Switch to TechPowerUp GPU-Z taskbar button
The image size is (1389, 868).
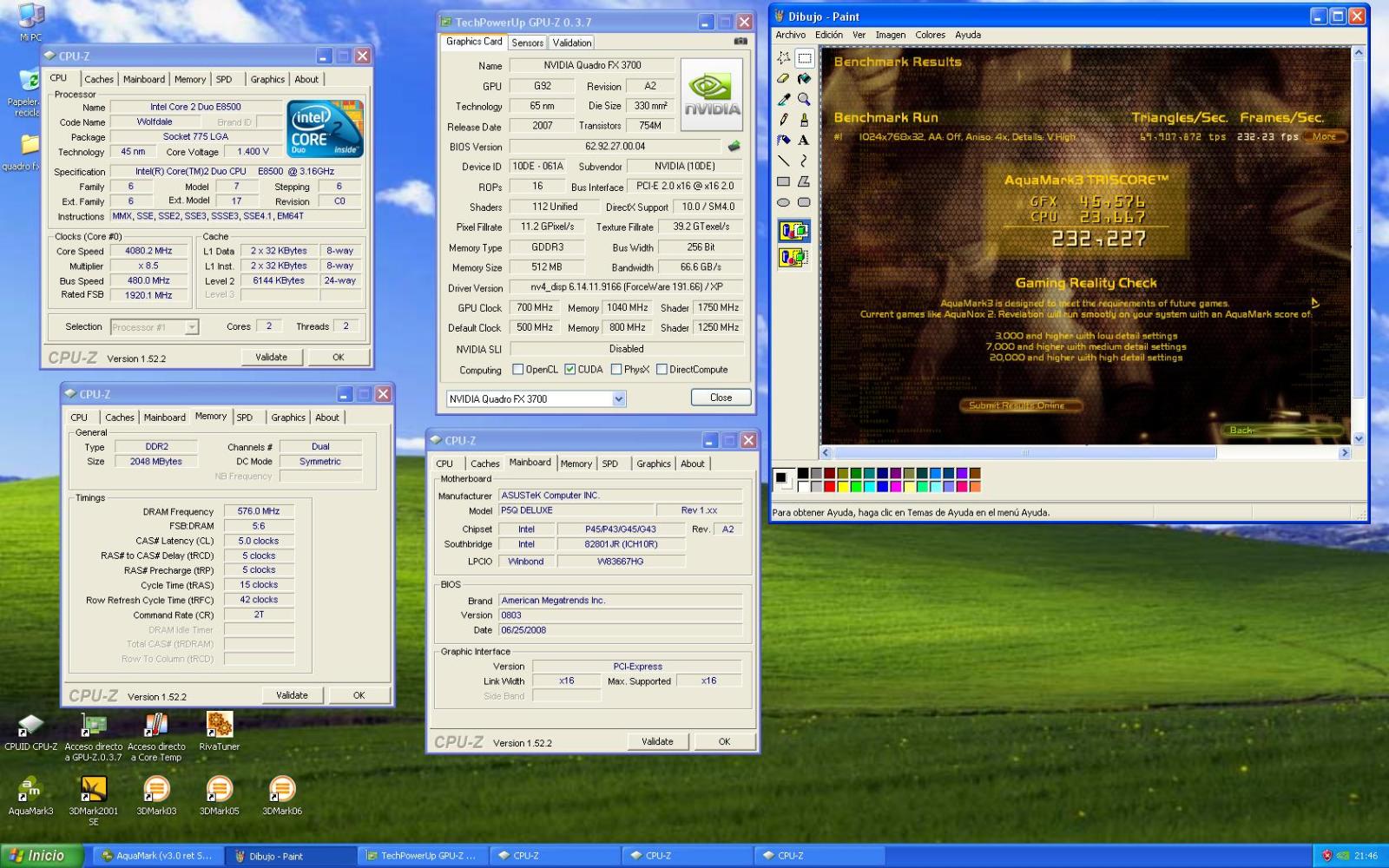pyautogui.click(x=424, y=856)
